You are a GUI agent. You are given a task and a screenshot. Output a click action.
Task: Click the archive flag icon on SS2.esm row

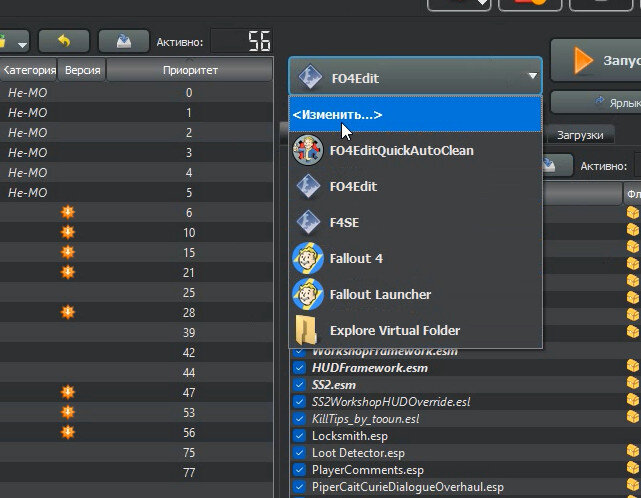point(633,382)
